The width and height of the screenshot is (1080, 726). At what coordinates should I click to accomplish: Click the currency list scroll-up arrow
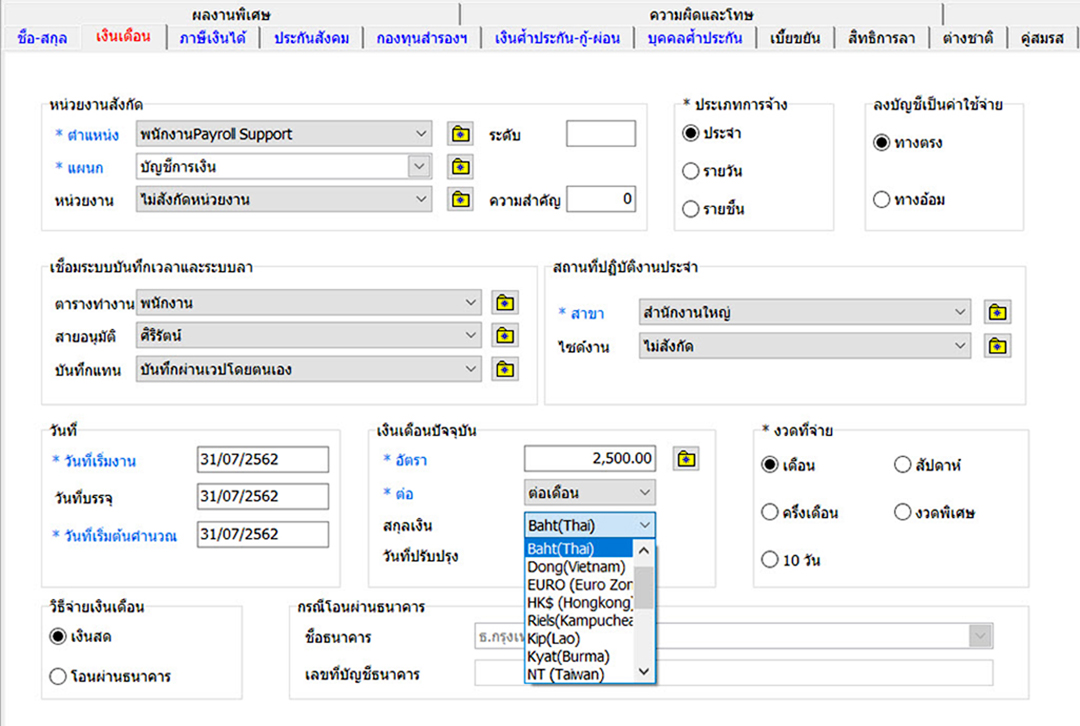pos(643,550)
